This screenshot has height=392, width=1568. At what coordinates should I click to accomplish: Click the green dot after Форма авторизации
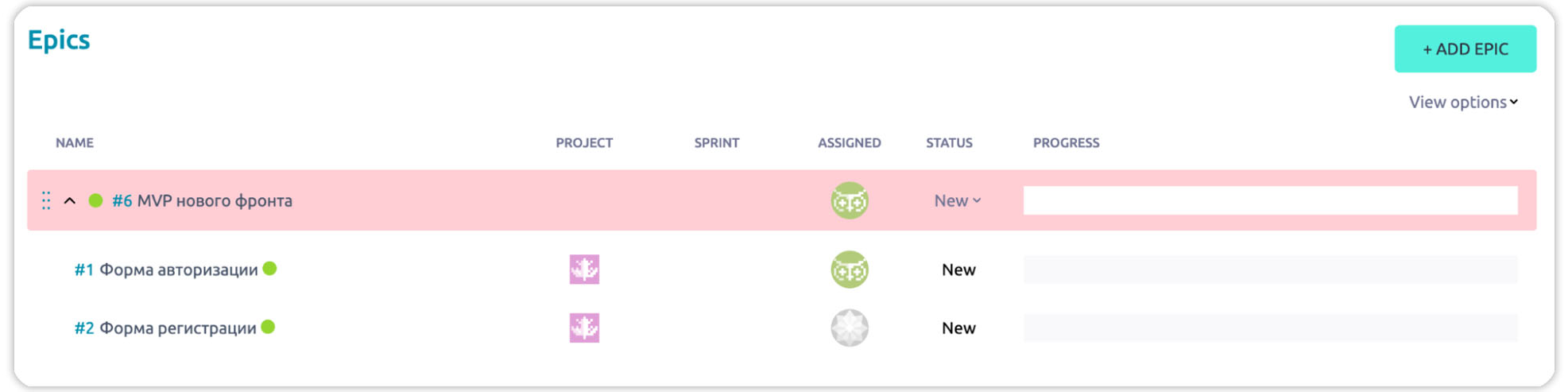click(x=270, y=269)
